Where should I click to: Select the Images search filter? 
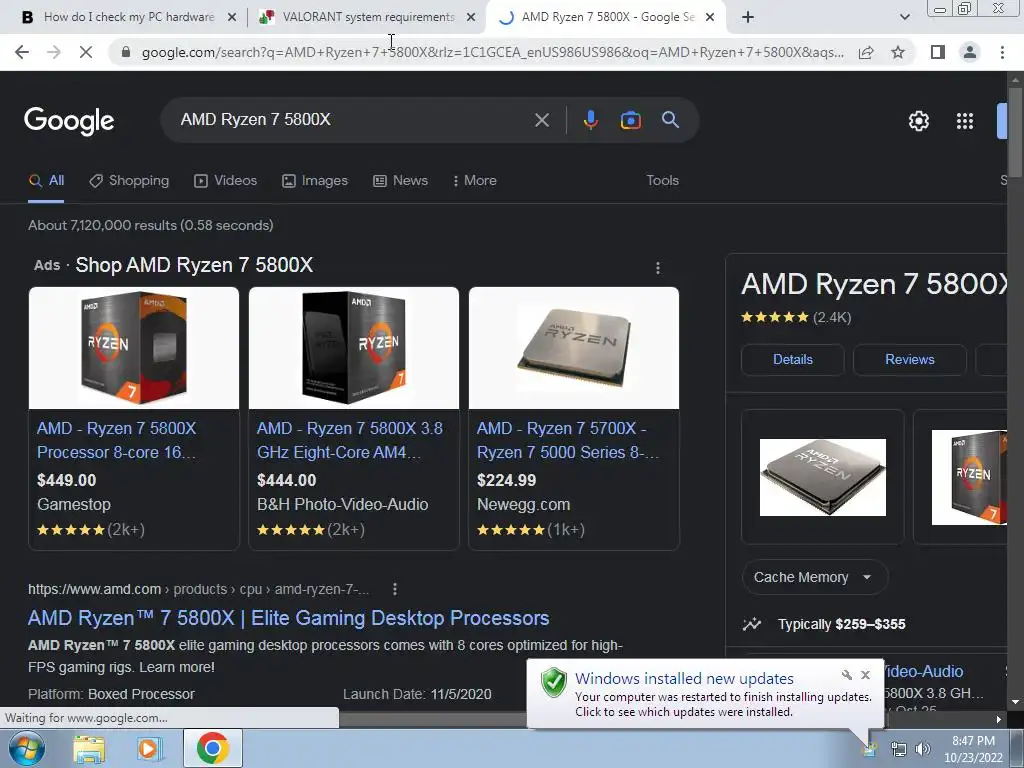(315, 181)
